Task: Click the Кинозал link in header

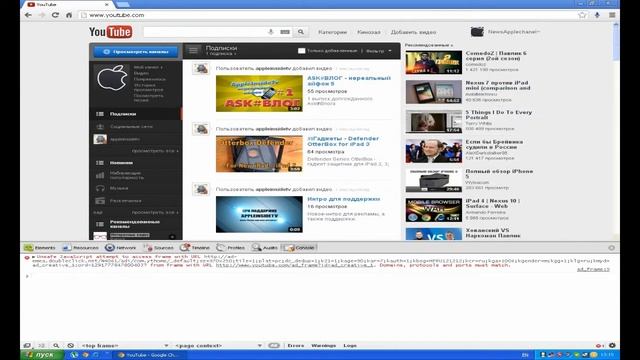Action: [x=369, y=32]
